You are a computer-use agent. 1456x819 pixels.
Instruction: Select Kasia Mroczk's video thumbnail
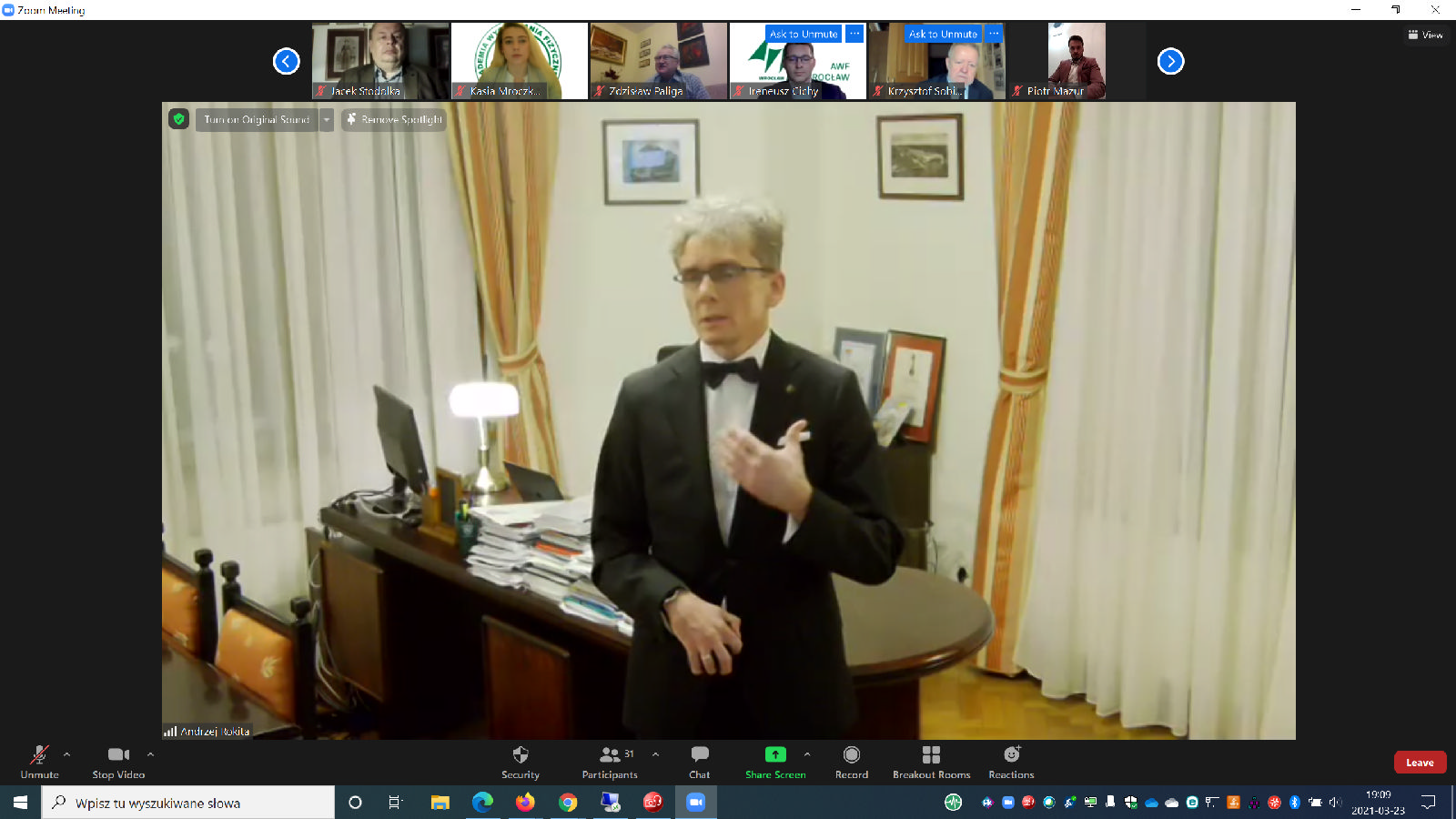coord(520,61)
